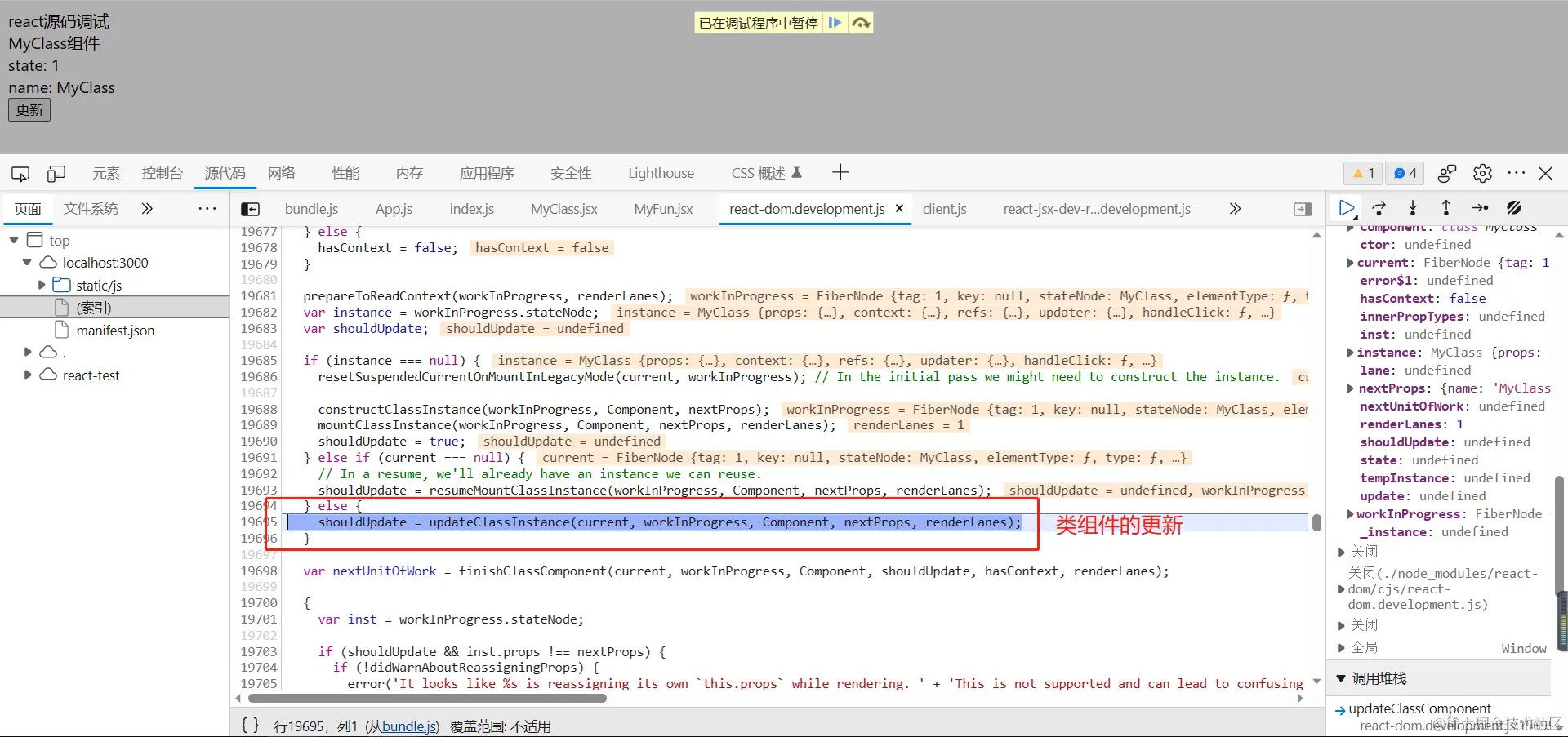Viewport: 1568px width, 737px height.
Task: Click the editor horizontal scrollbar
Action: pyautogui.click(x=427, y=698)
